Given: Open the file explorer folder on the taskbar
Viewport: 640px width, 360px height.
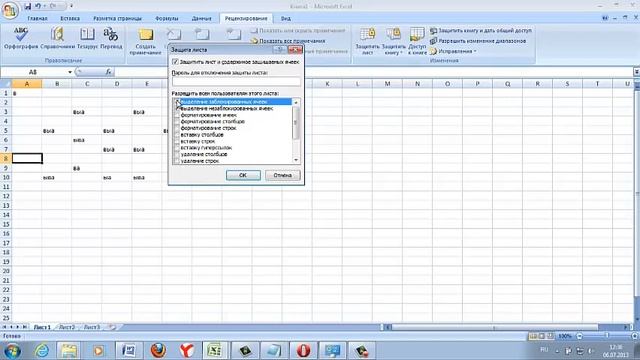Looking at the screenshot, I should point(69,350).
